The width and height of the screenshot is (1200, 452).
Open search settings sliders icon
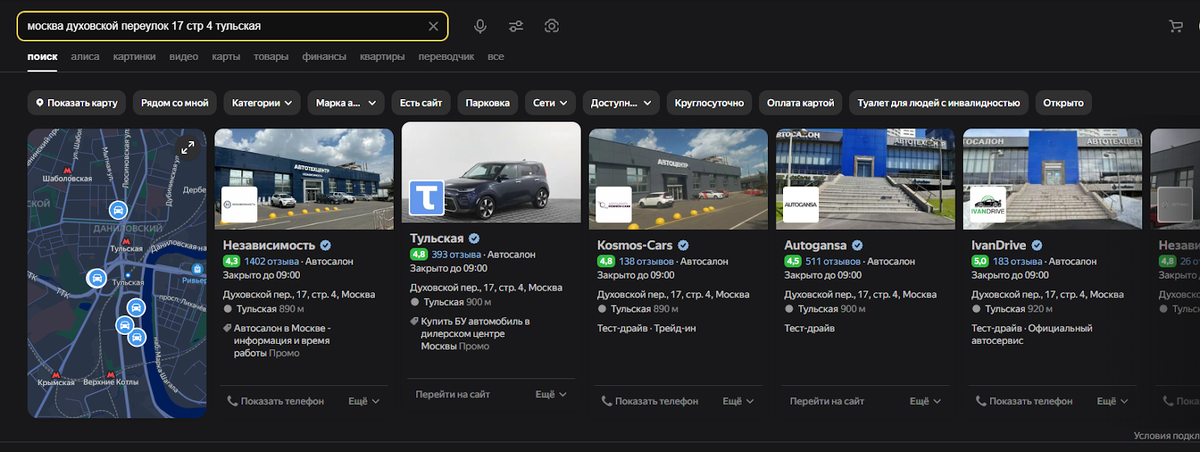click(516, 26)
